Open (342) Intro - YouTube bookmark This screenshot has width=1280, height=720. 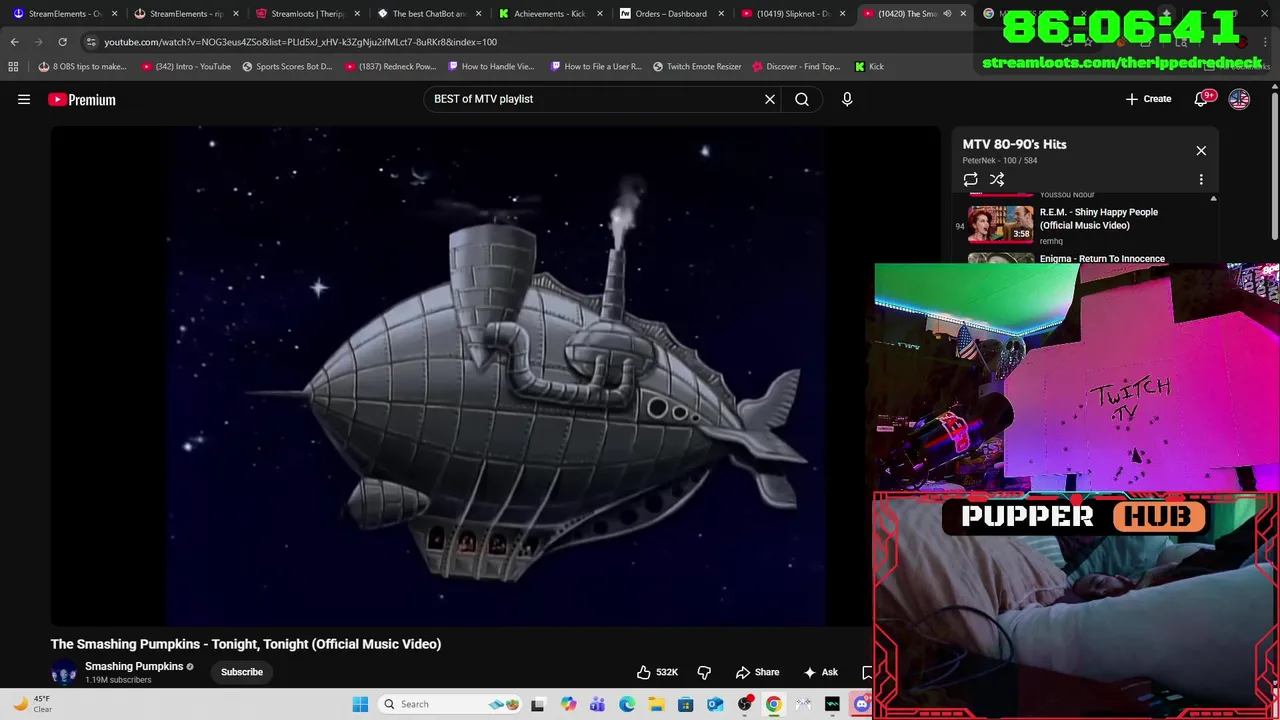(186, 67)
